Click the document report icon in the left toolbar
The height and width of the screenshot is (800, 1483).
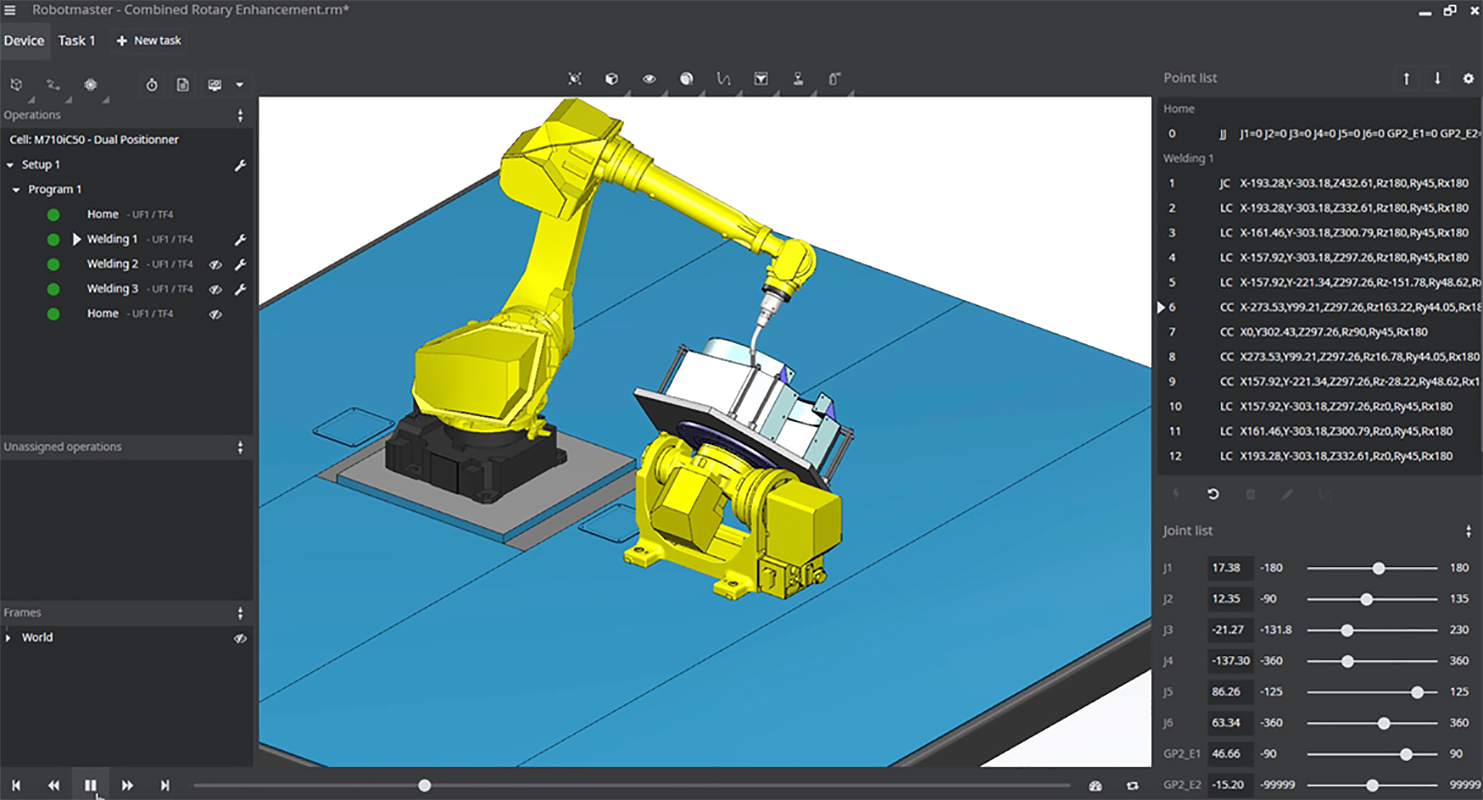tap(183, 85)
